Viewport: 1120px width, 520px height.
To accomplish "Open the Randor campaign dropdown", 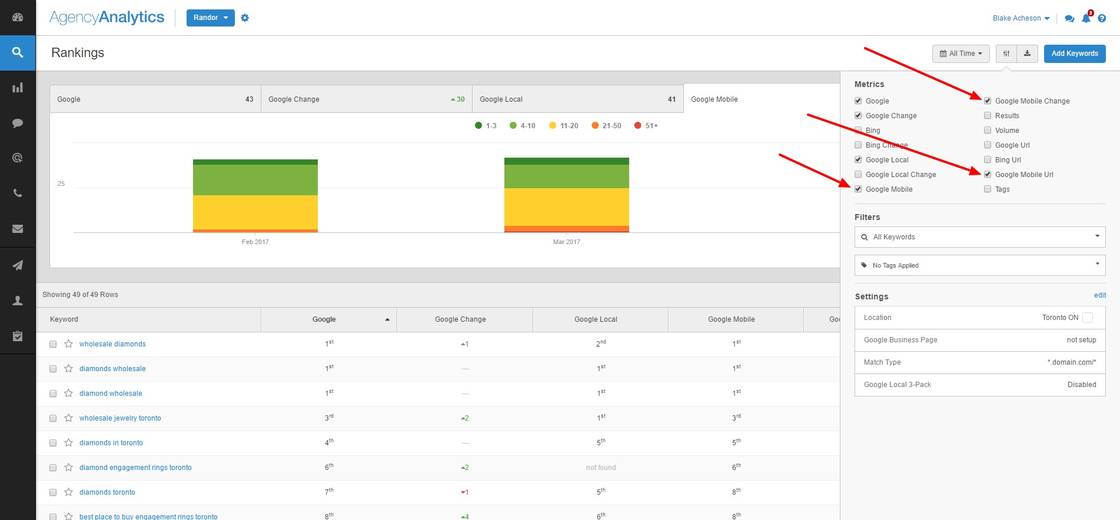I will [x=211, y=18].
